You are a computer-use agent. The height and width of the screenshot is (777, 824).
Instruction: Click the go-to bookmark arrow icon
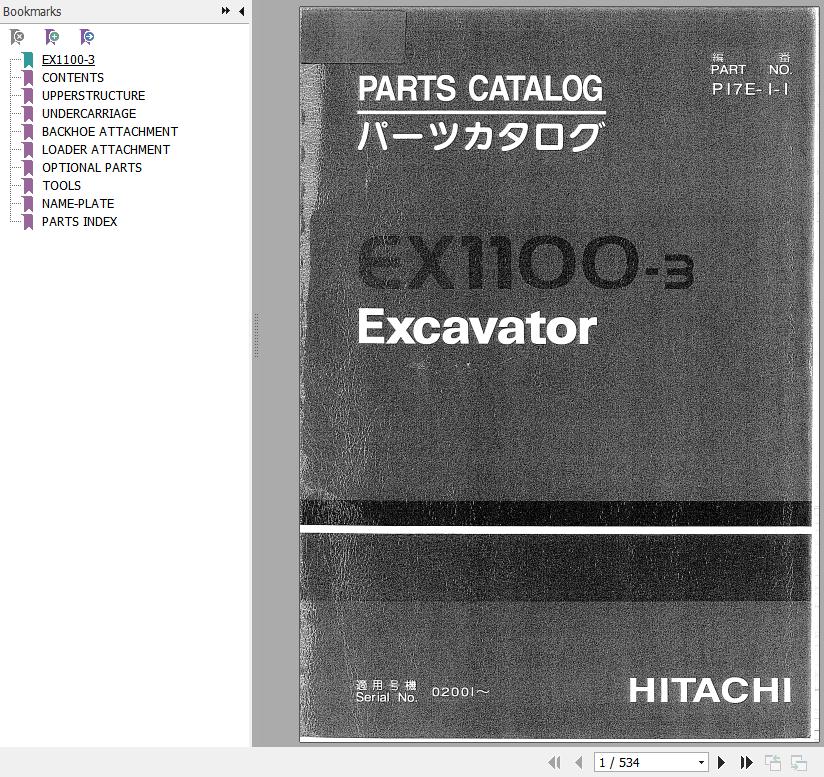(87, 37)
